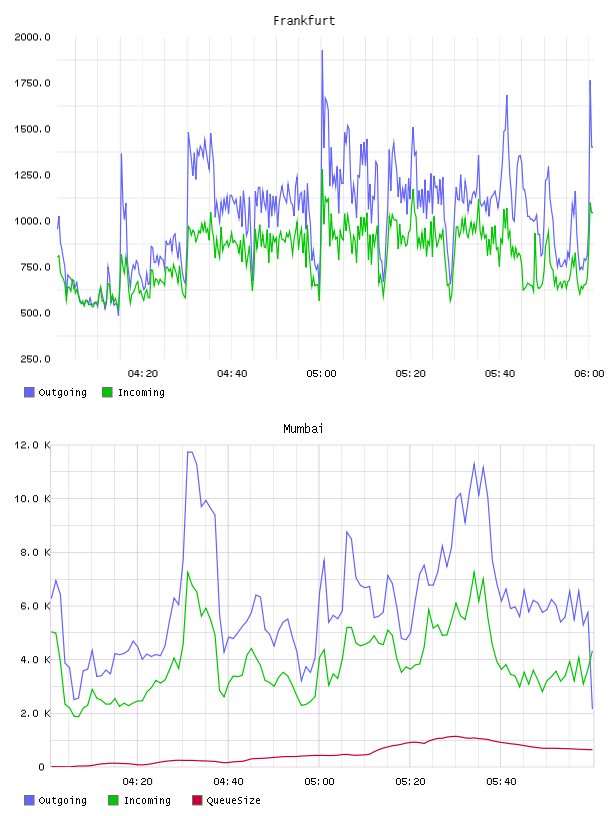
Task: Click the 1750.0 y-axis label in Frankfurt chart
Action: coord(32,83)
